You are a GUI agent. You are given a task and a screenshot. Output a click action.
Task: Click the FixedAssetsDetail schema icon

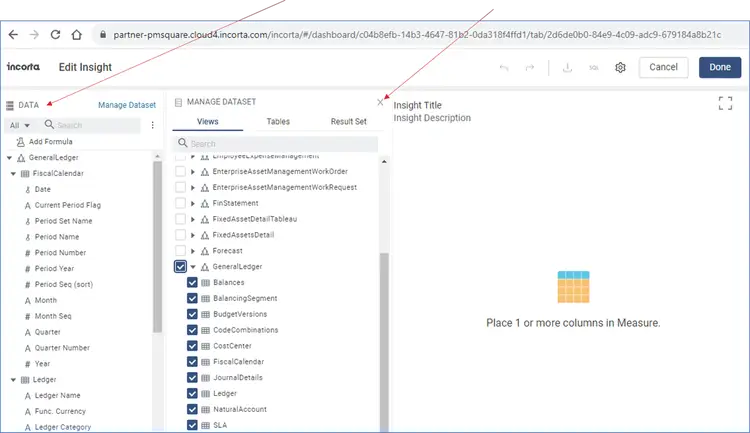click(x=205, y=235)
